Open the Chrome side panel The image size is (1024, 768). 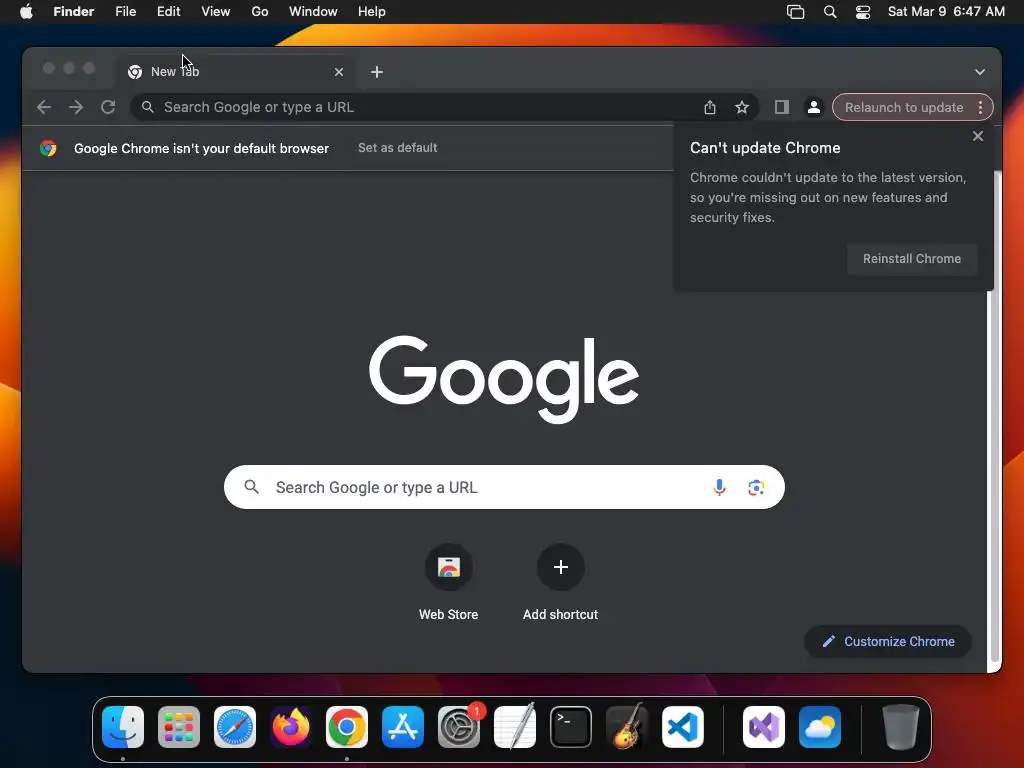pos(782,107)
